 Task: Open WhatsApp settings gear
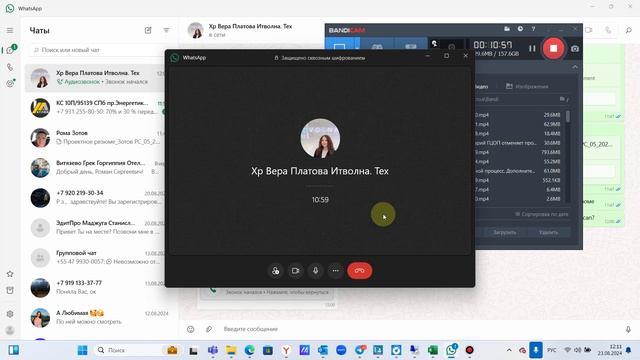click(10, 314)
